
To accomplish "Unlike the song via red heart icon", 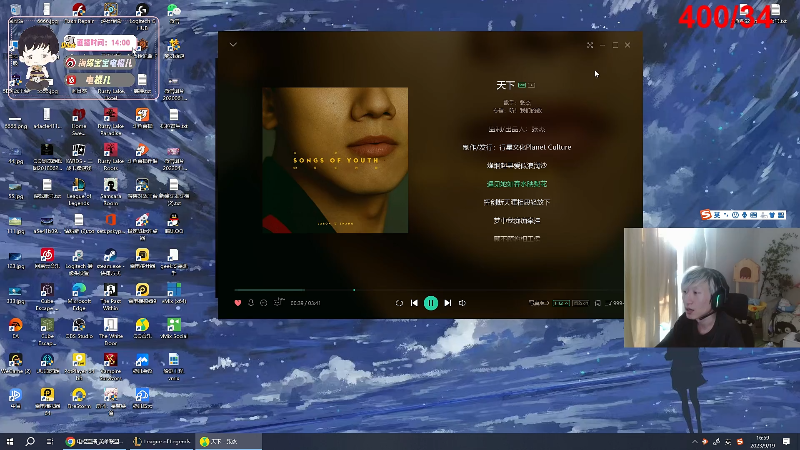I will pos(238,303).
